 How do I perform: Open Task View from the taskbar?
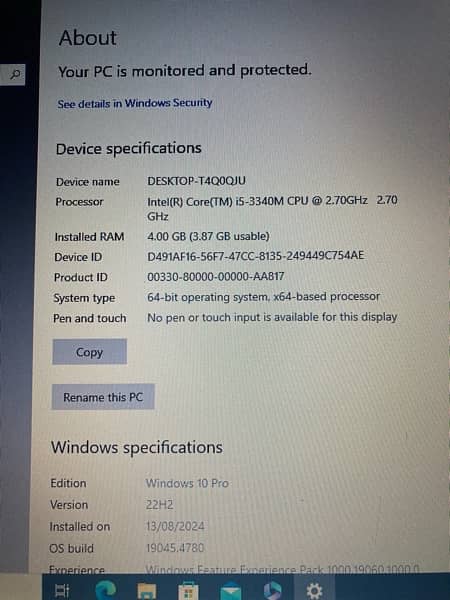point(62,590)
